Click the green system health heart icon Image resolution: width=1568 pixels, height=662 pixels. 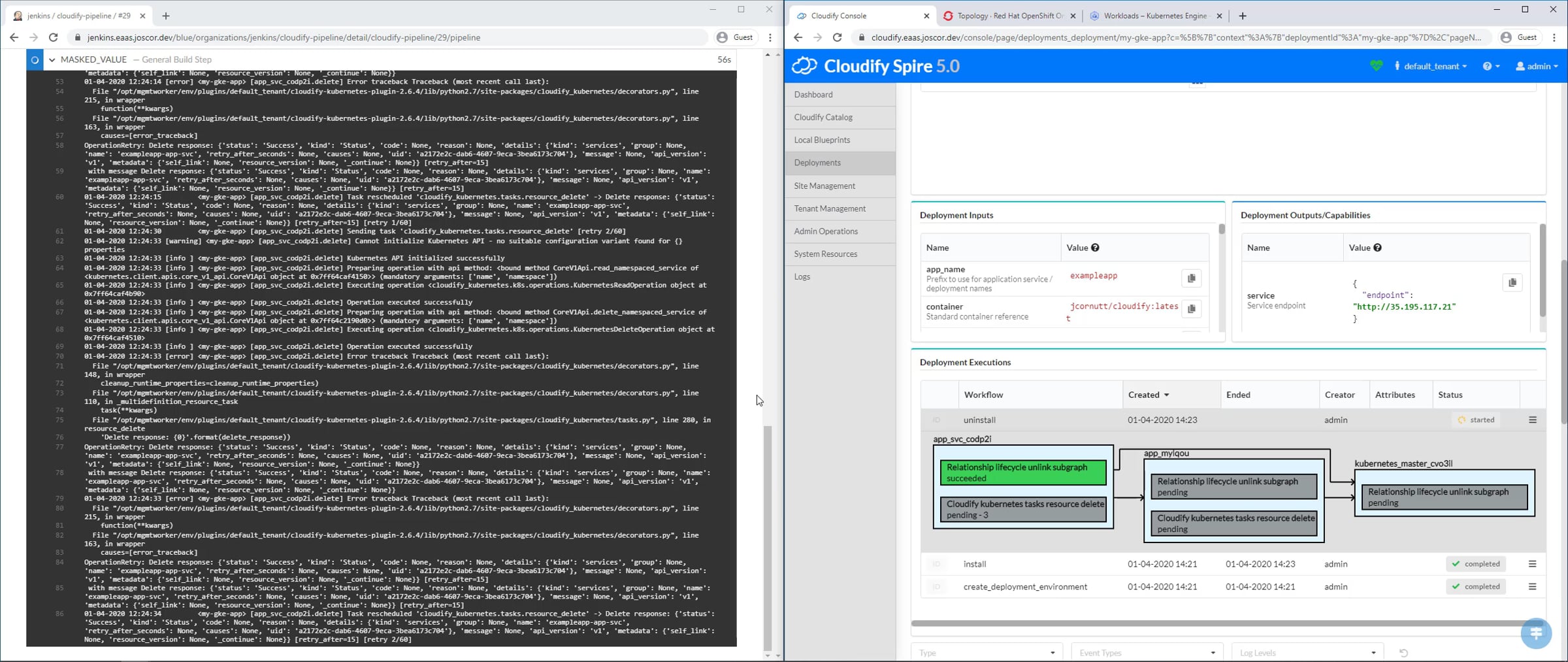(1376, 65)
